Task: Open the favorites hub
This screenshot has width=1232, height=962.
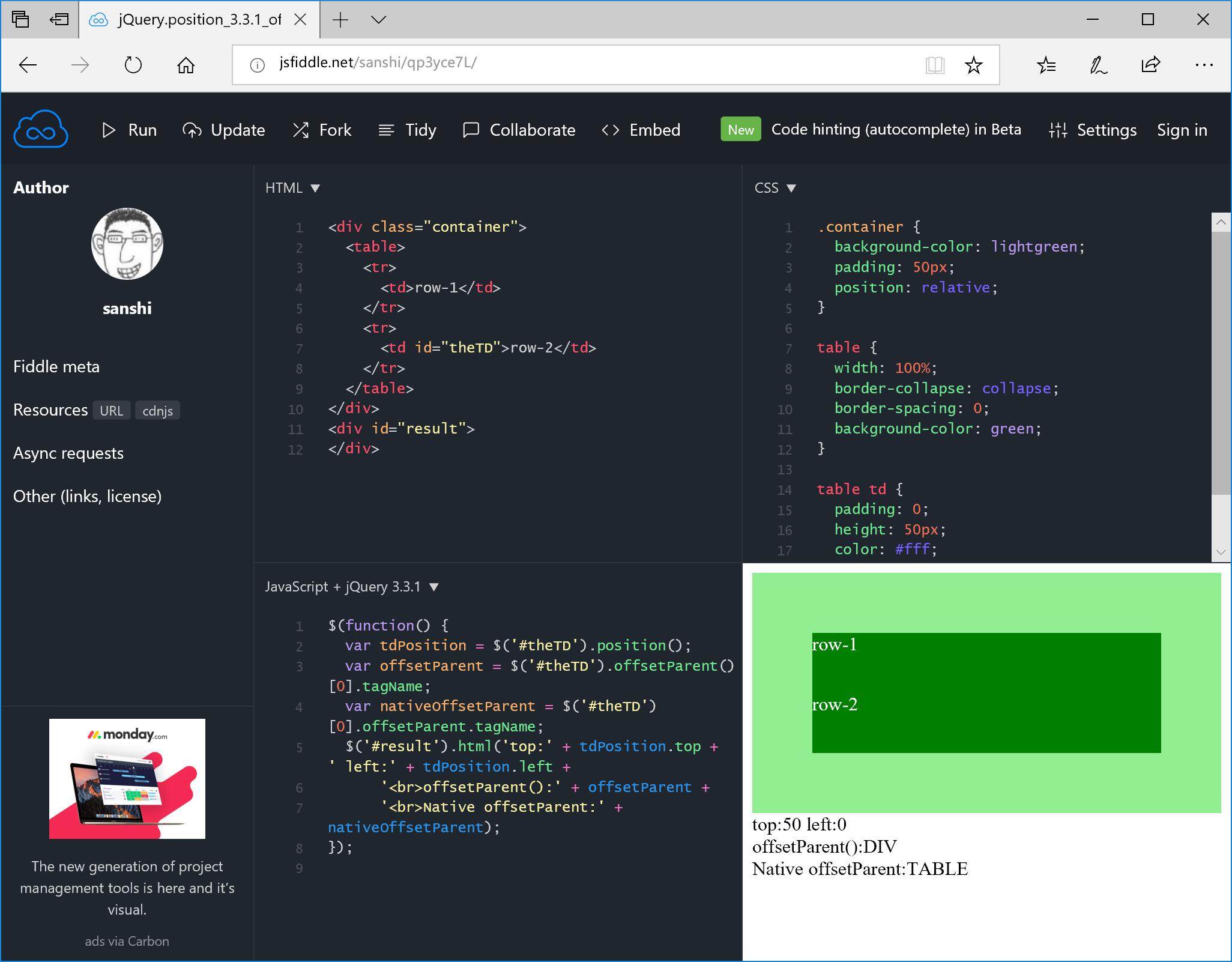Action: 1046,65
